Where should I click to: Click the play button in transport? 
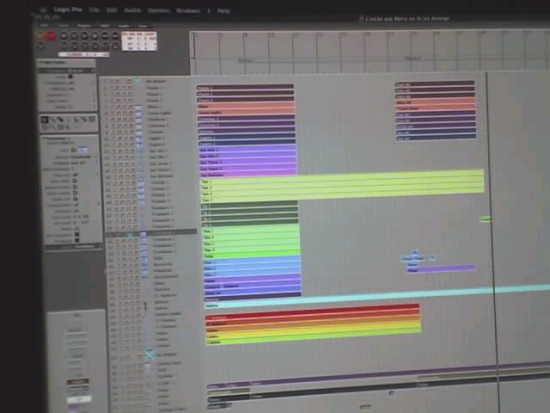coord(85,36)
